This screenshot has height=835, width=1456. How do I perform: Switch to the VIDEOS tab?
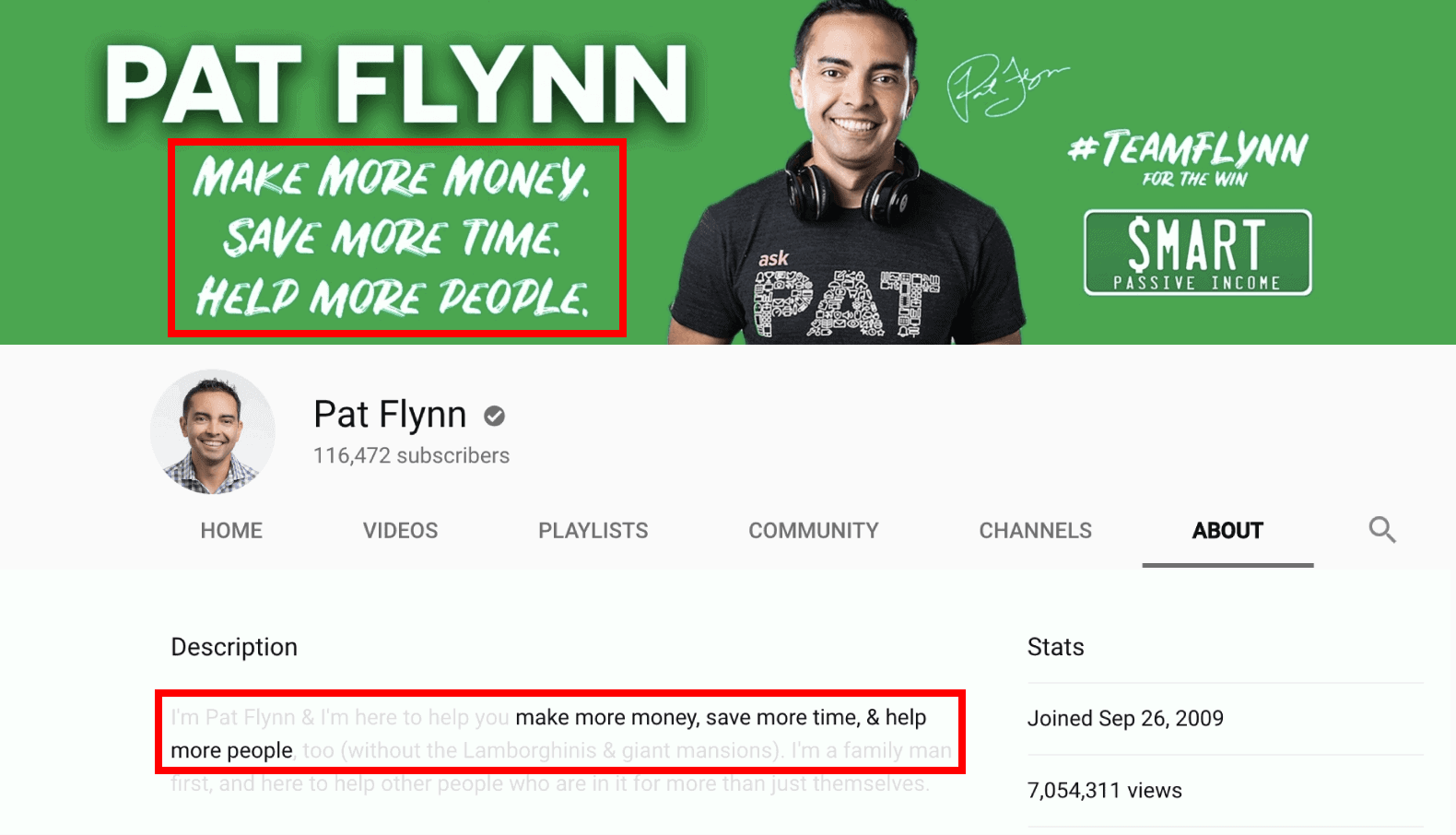tap(400, 531)
